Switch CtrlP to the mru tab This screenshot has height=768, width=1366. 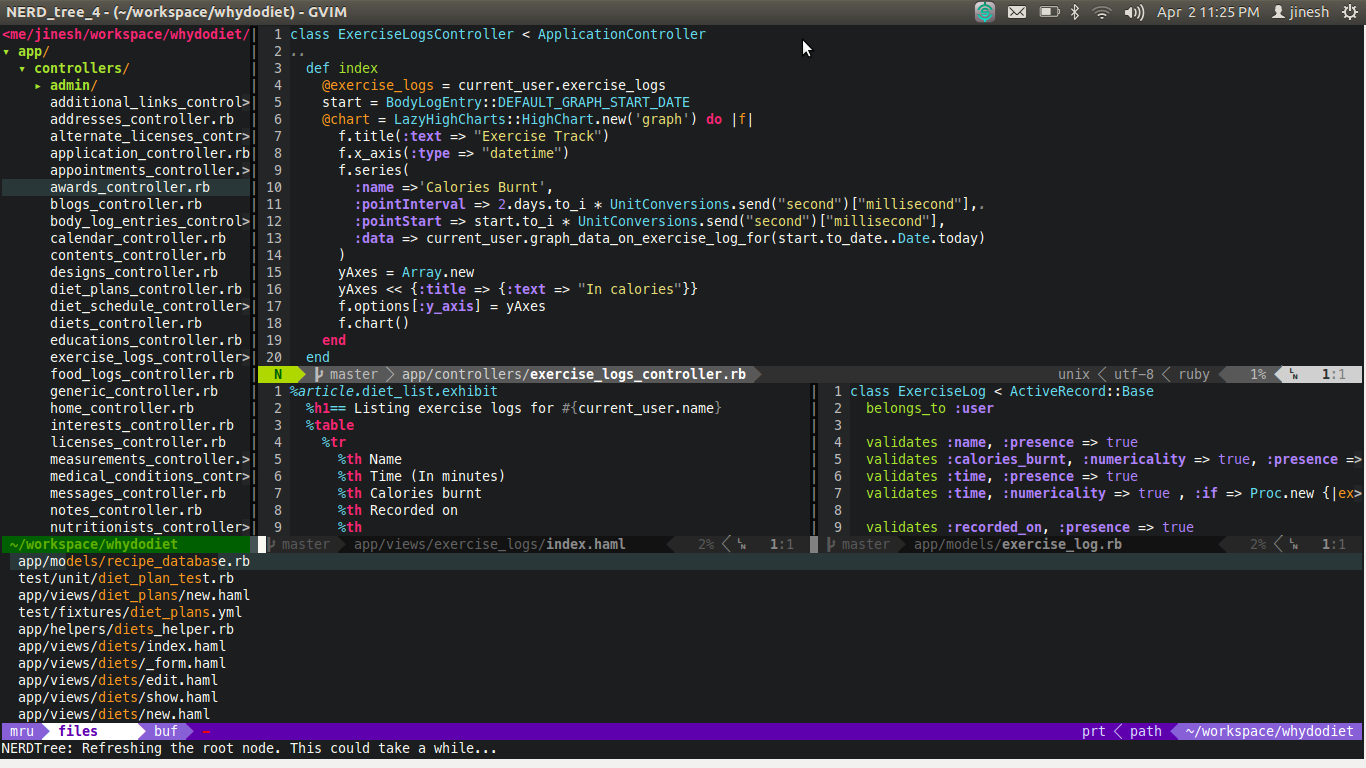pyautogui.click(x=21, y=731)
